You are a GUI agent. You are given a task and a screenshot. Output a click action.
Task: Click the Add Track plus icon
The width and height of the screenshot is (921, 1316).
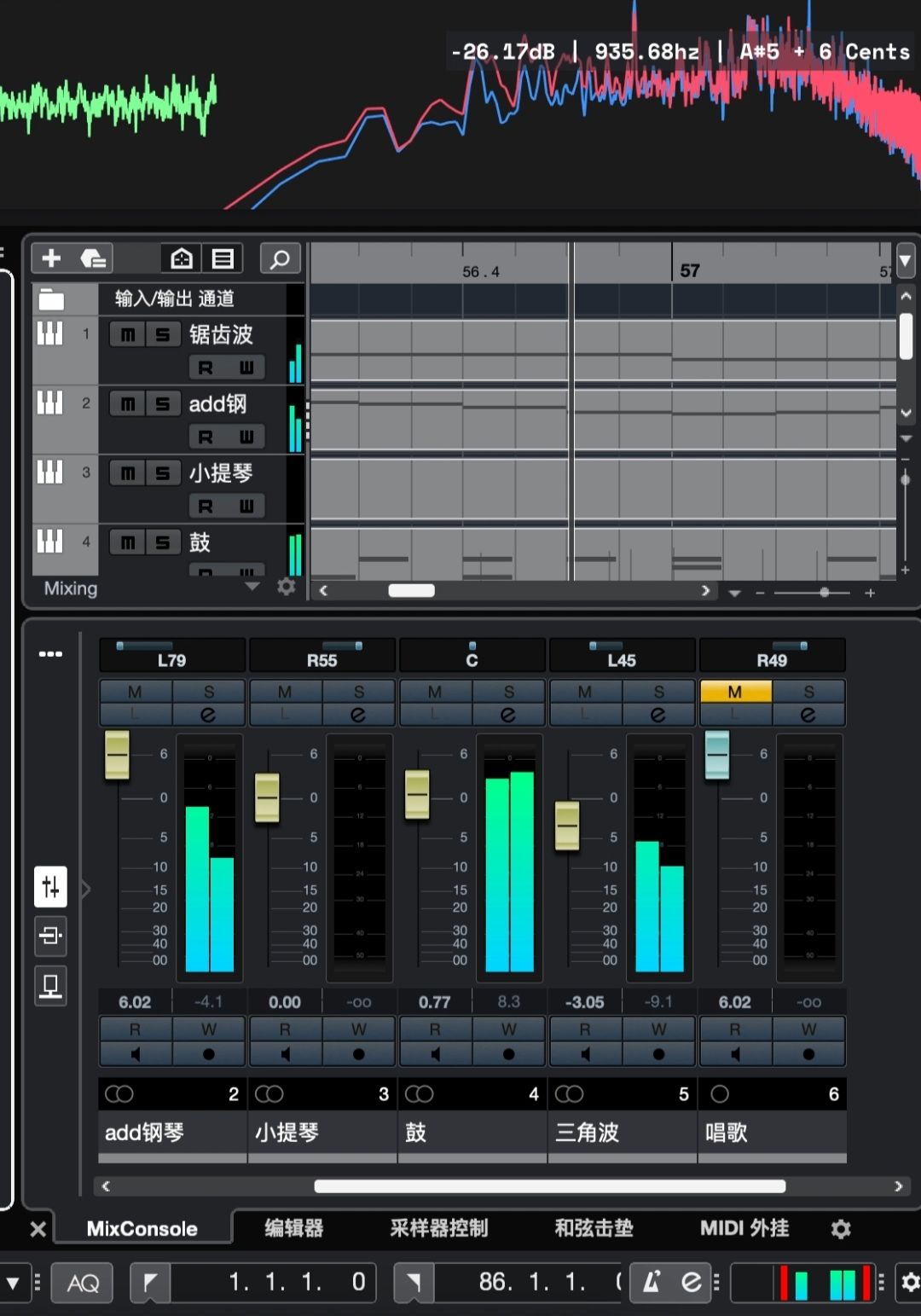tap(51, 258)
